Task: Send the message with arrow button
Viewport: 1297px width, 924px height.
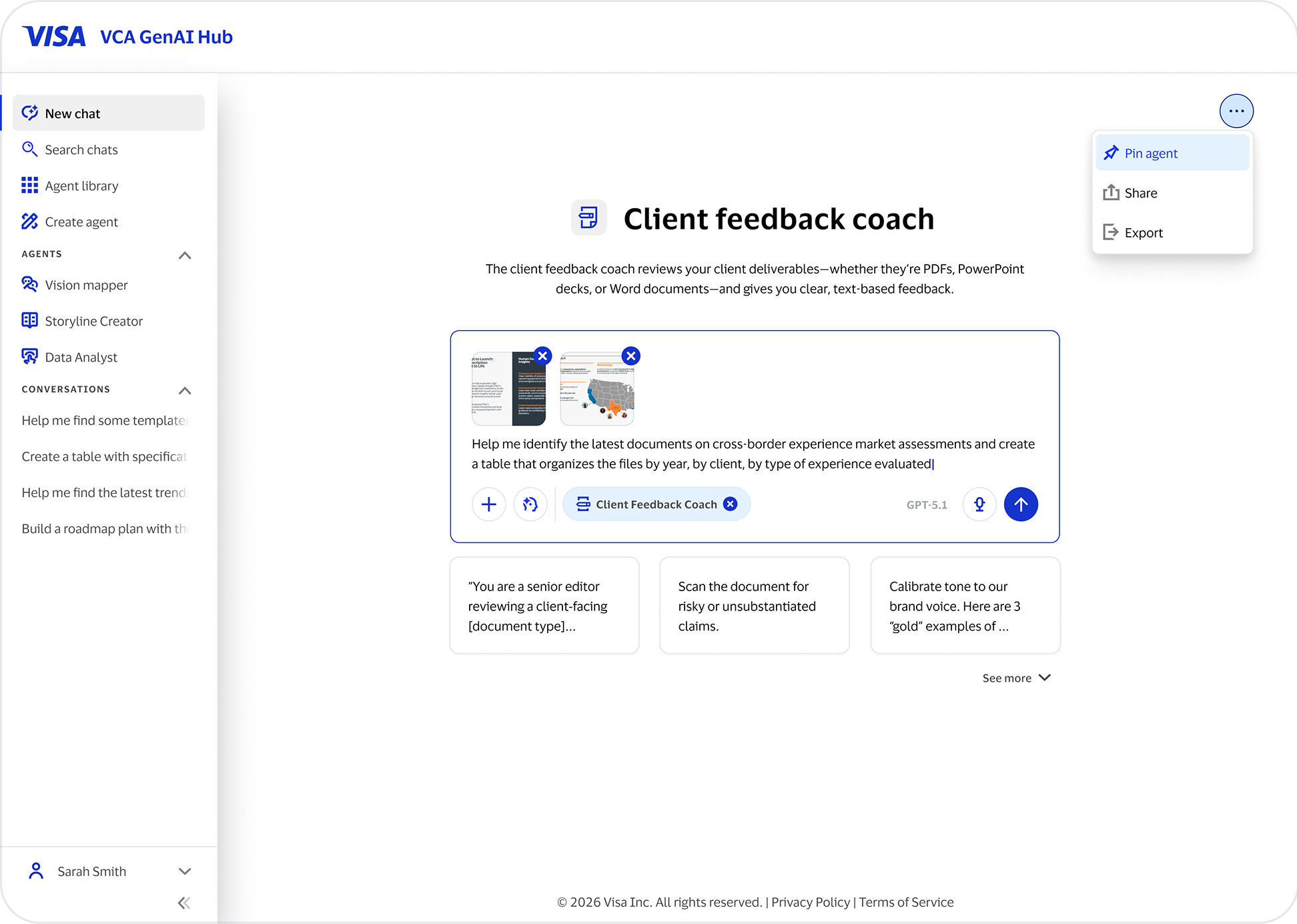Action: 1021,504
